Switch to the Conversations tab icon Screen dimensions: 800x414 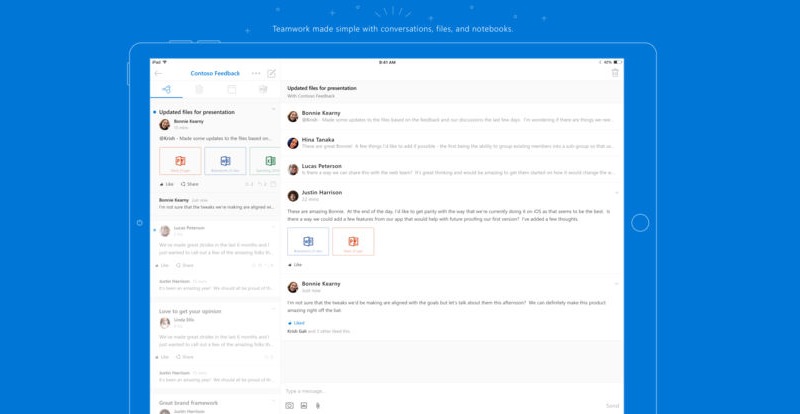tap(166, 89)
